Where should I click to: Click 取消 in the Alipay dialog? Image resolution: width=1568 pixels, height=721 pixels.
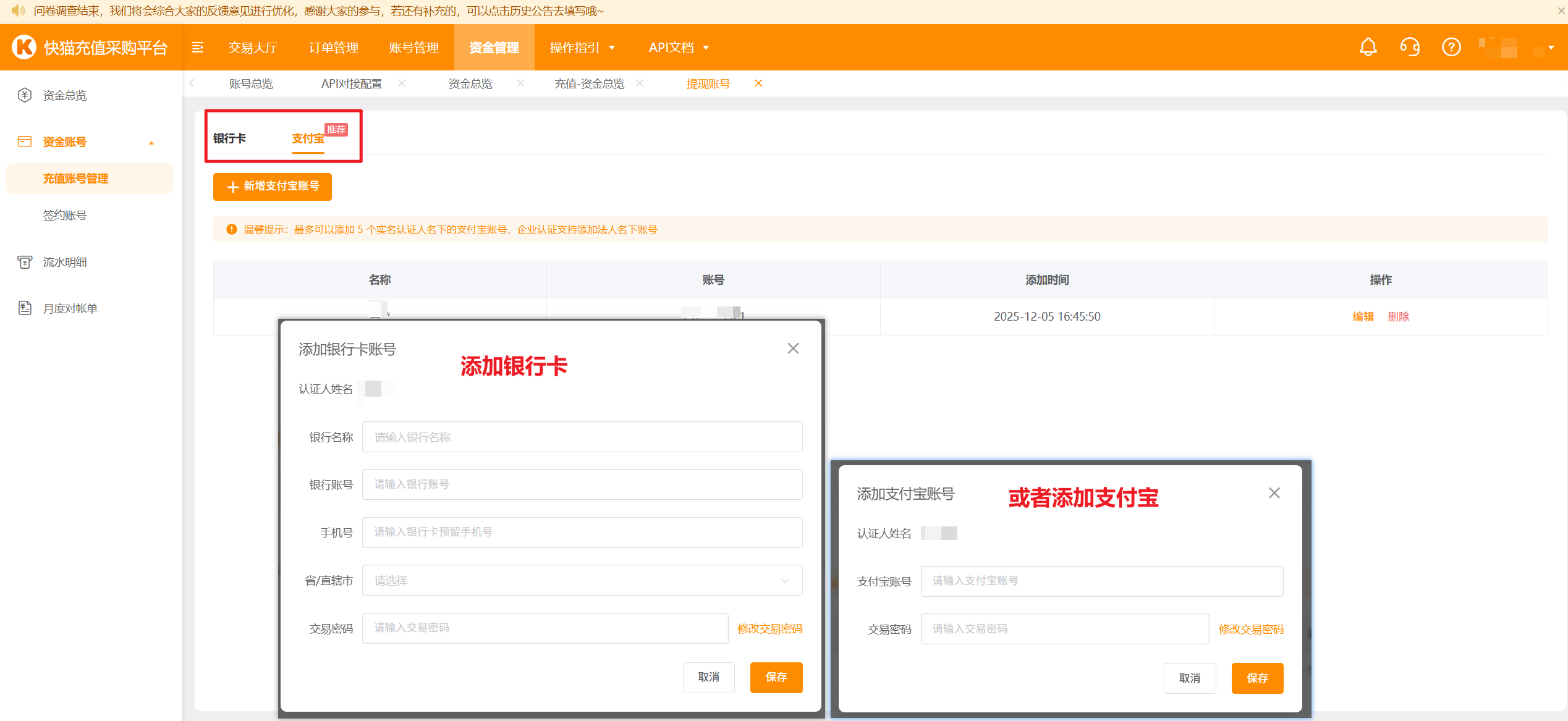click(x=1190, y=678)
